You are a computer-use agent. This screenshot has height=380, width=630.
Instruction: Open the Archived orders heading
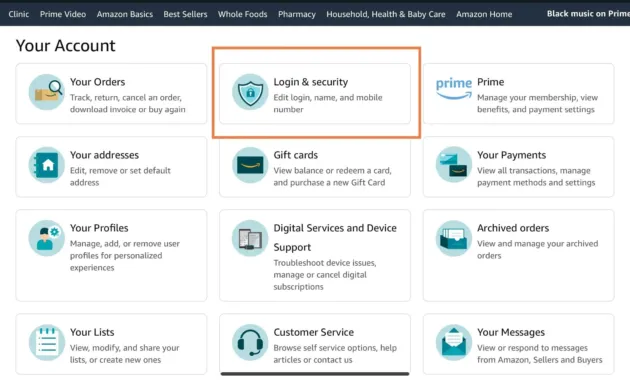513,228
